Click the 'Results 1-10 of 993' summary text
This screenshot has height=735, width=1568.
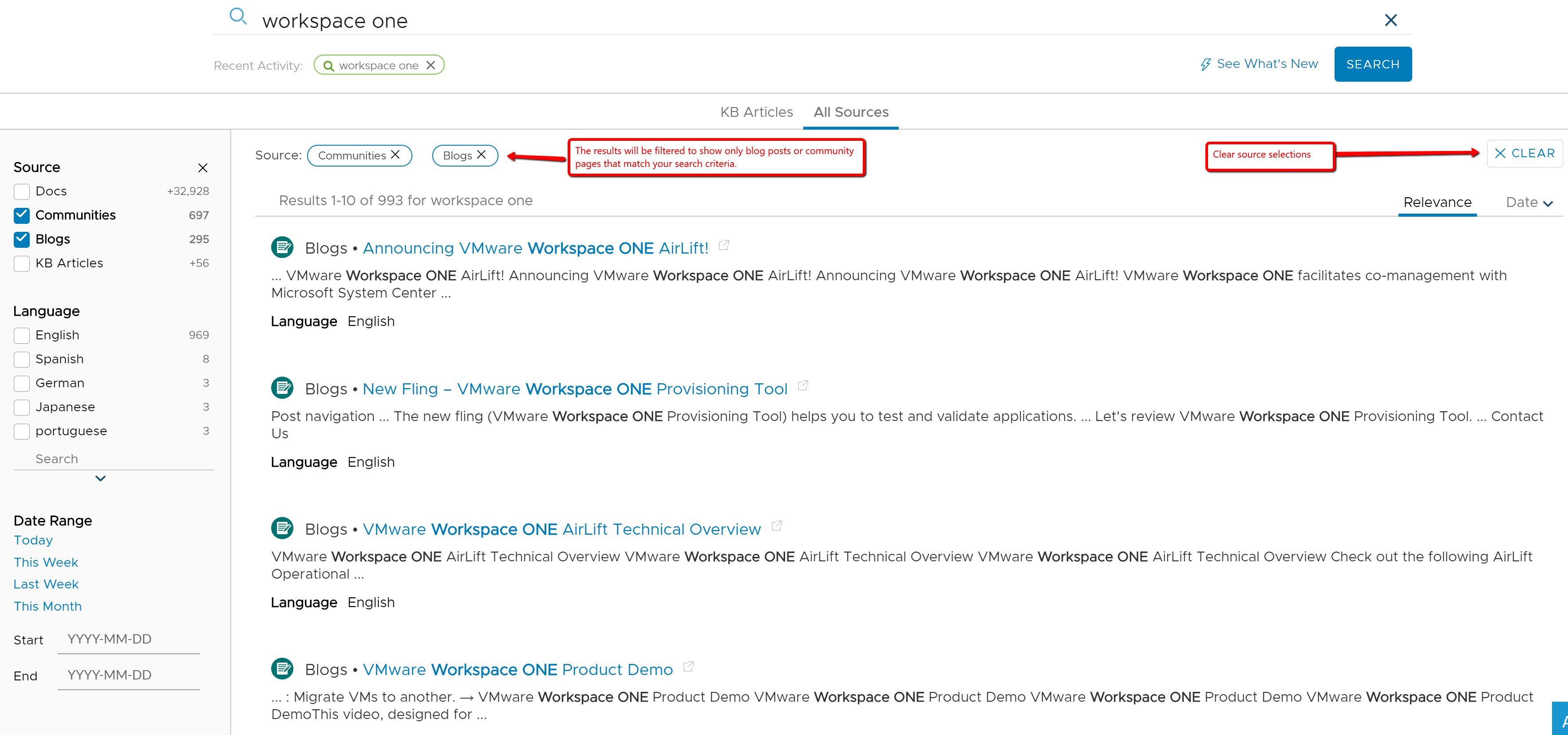[x=406, y=201]
